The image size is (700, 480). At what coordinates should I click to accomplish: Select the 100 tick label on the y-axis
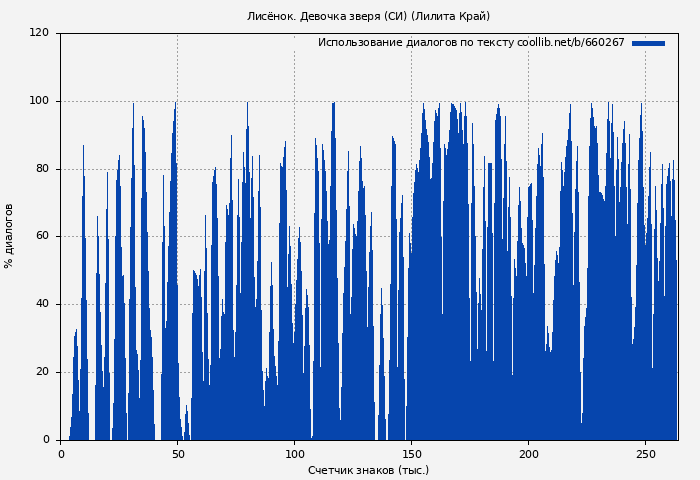[39, 101]
